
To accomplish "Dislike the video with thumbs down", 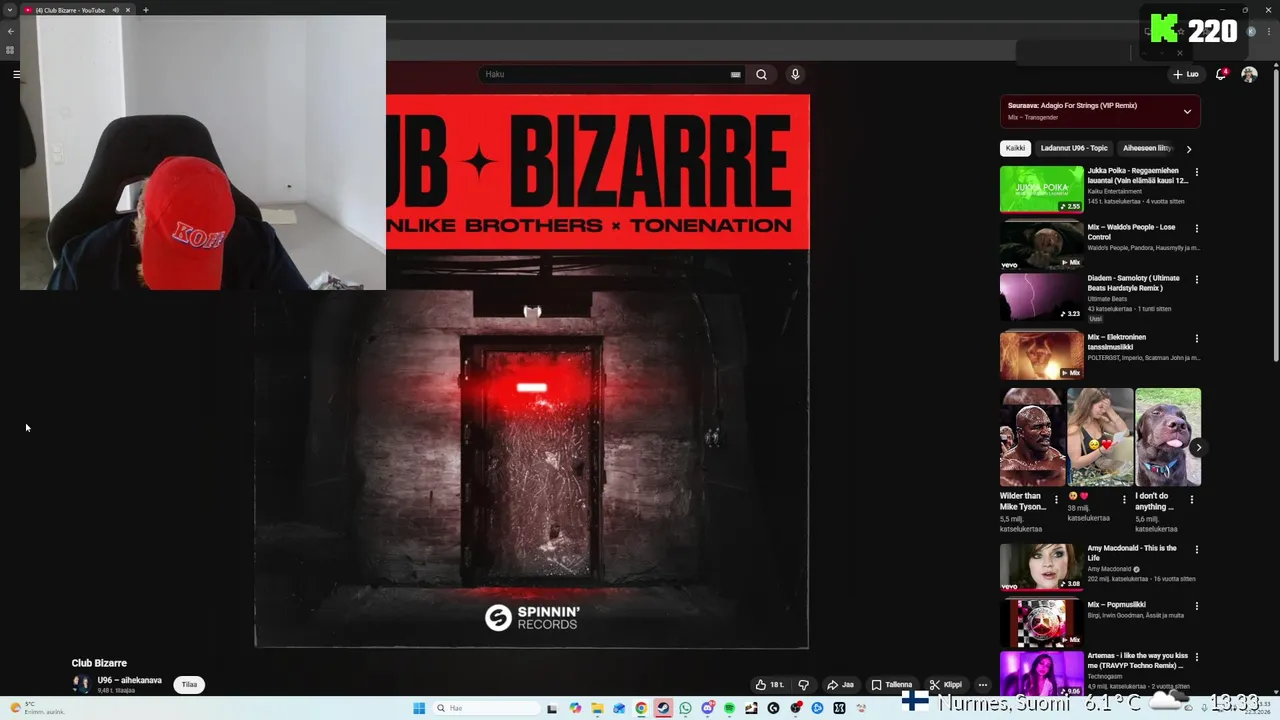I will tap(803, 685).
